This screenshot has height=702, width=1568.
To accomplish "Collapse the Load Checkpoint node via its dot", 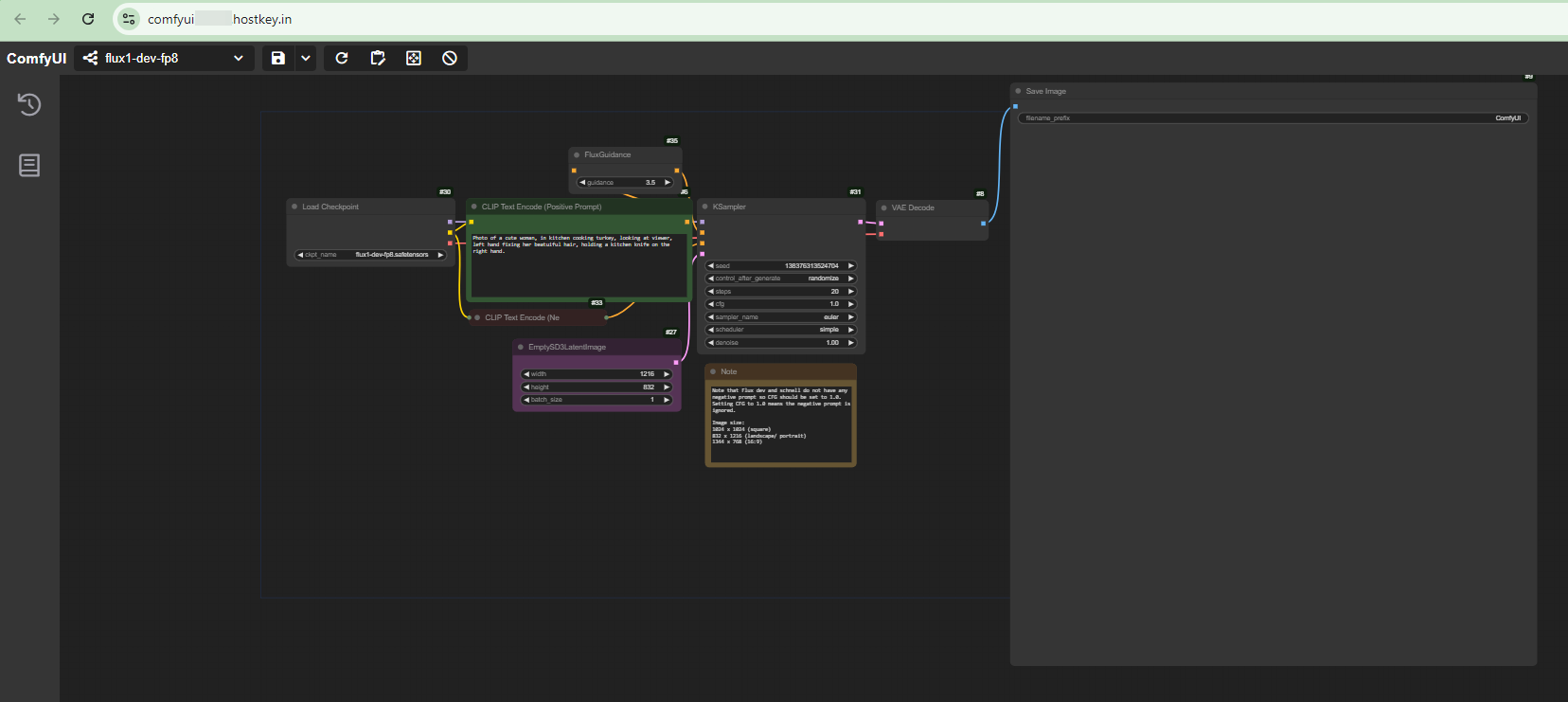I will (x=294, y=207).
